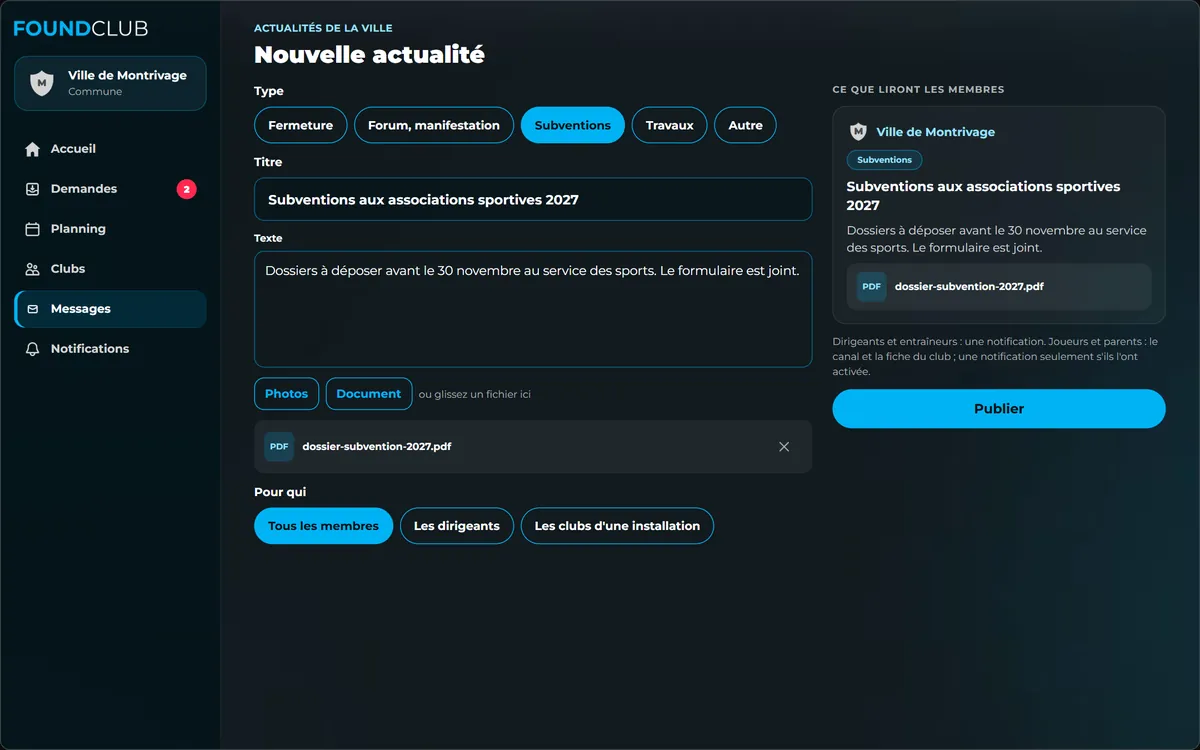Select the Forum, manifestation type
This screenshot has width=1200, height=750.
click(x=434, y=125)
